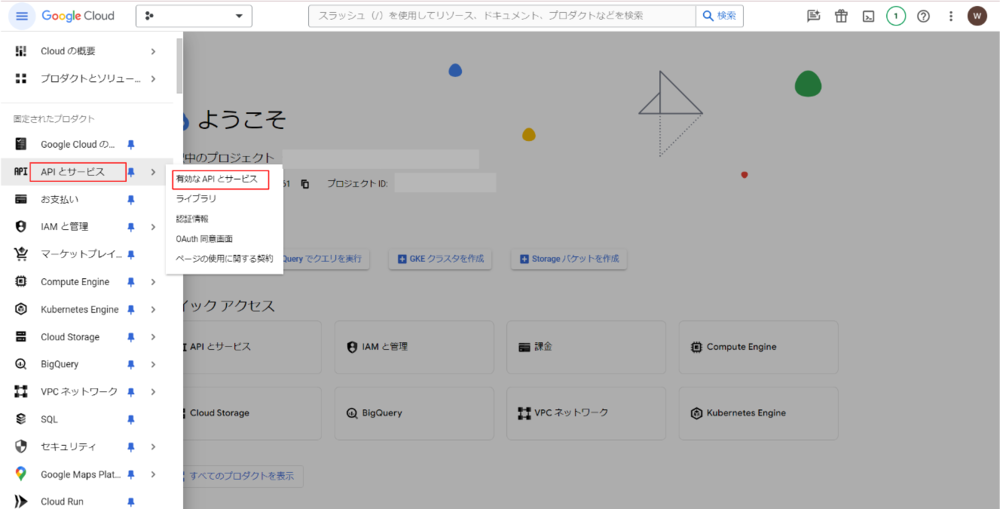The height and width of the screenshot is (509, 1000).
Task: Open the Gemini chat sparkle icon
Action: [813, 17]
